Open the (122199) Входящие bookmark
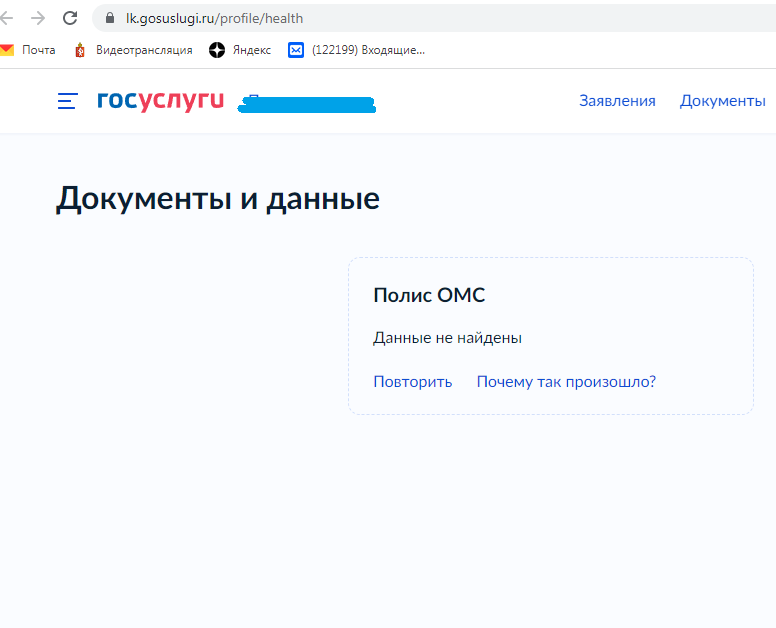Viewport: 776px width, 628px height. (356, 50)
